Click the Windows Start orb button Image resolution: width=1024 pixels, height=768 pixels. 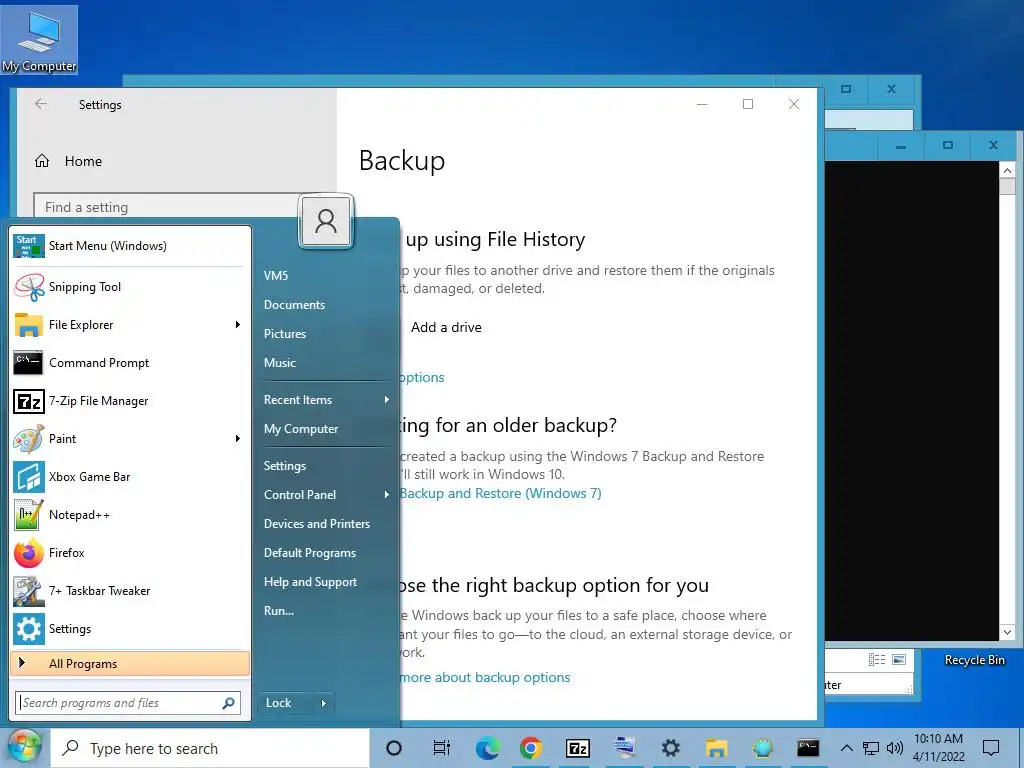[24, 747]
